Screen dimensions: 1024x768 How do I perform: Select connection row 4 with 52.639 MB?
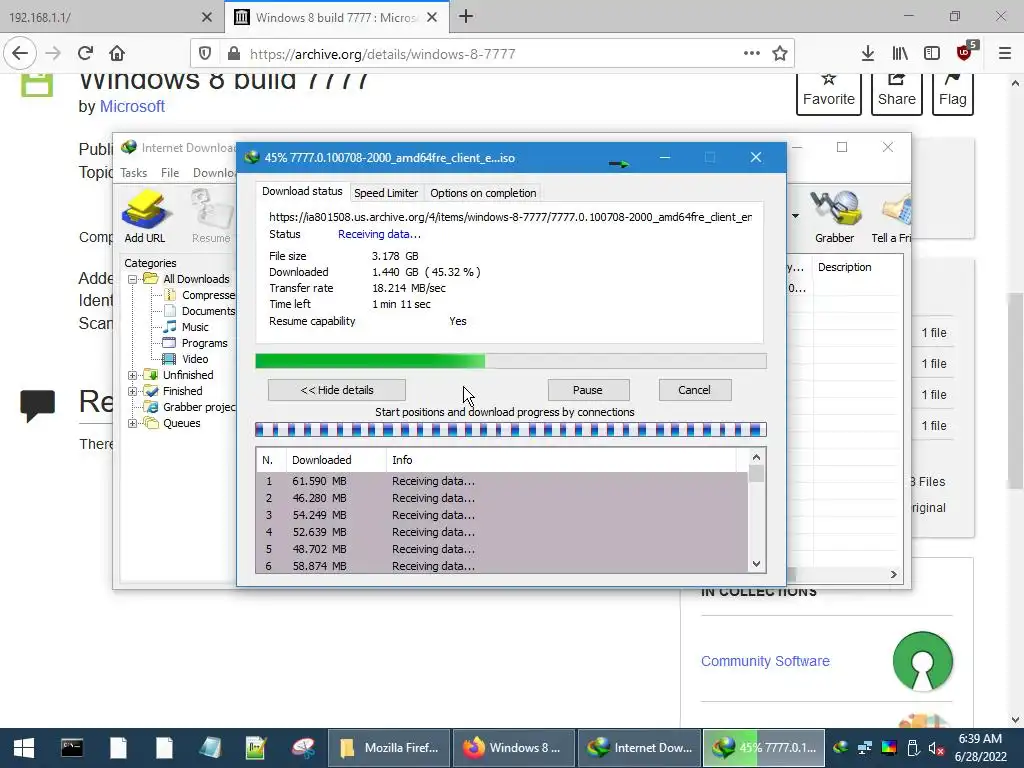[x=502, y=532]
